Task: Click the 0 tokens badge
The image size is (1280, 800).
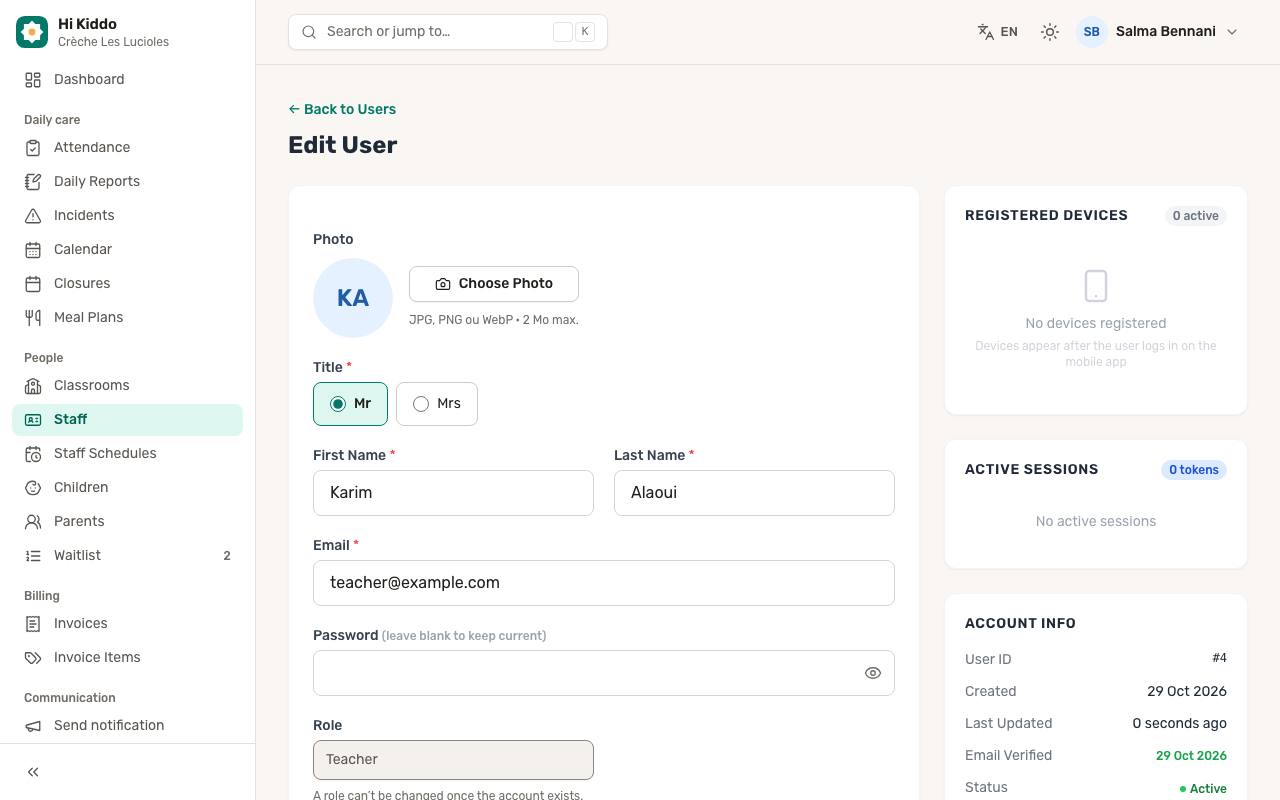Action: pos(1194,470)
